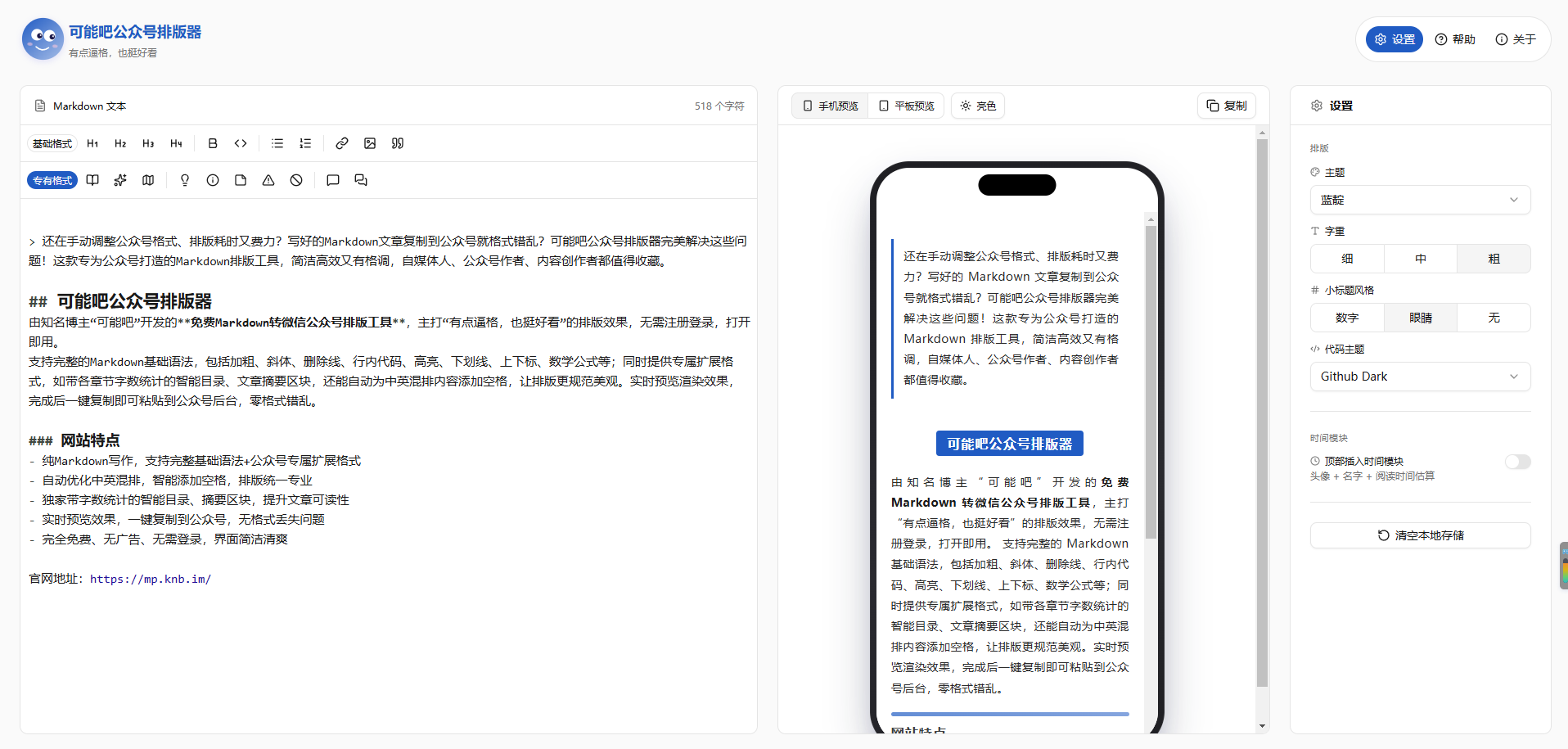Click the double speech-bubbles icon

point(361,180)
